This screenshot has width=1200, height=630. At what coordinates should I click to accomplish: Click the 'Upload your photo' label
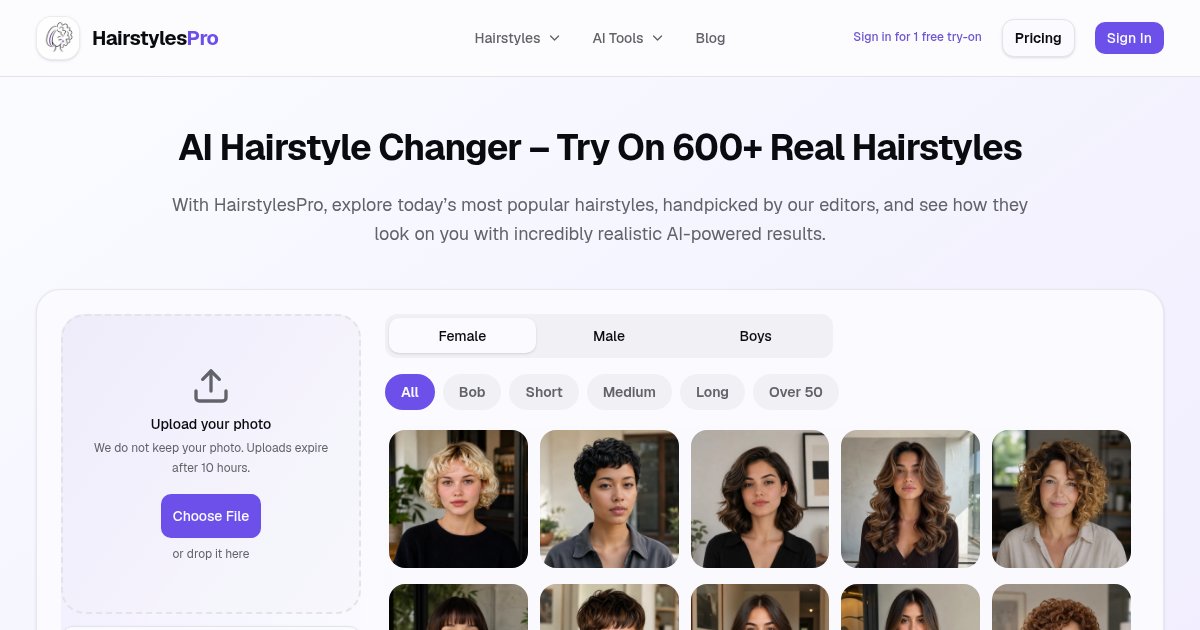tap(211, 424)
